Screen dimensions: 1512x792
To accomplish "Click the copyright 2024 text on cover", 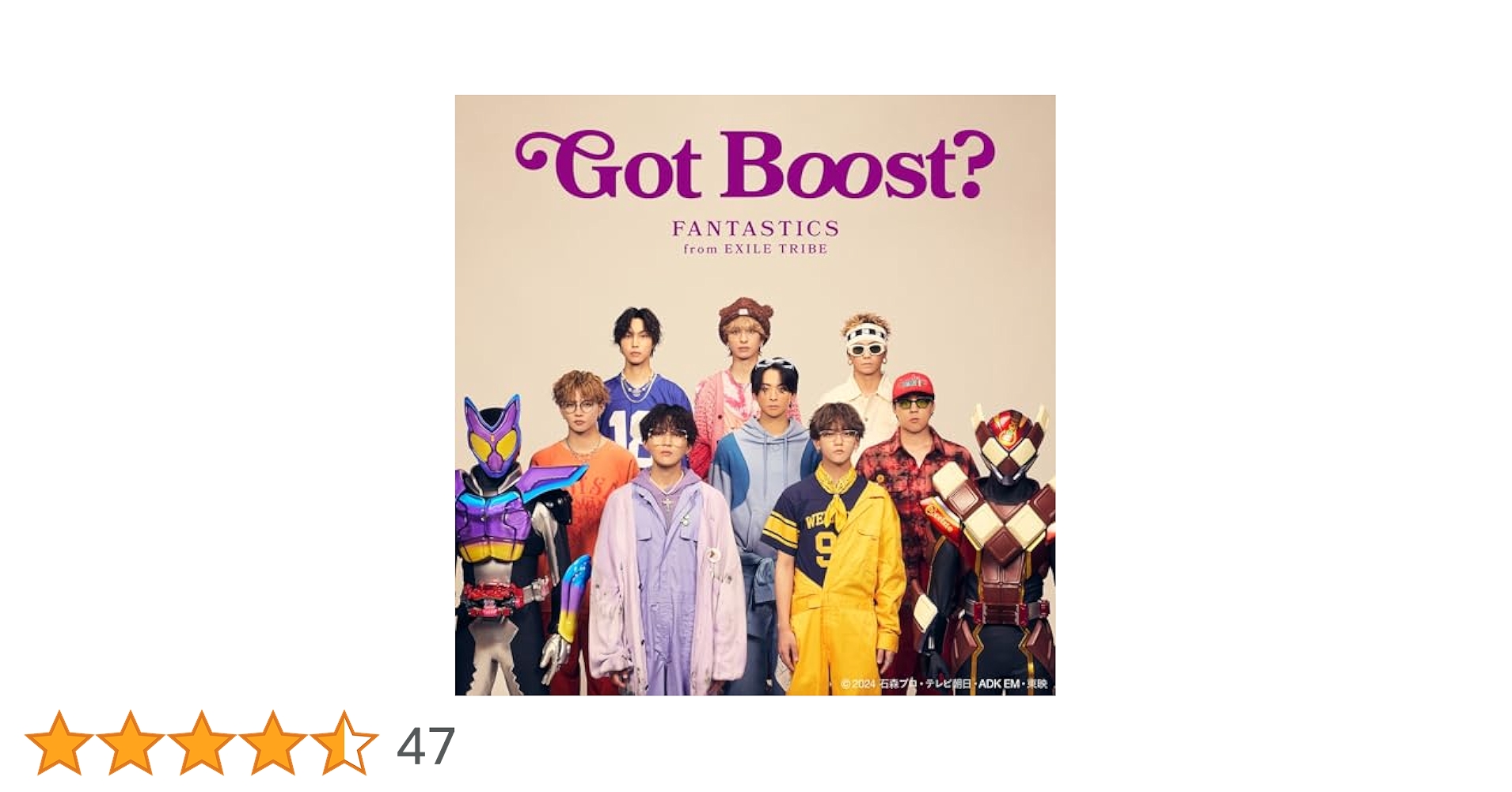I will pos(944,683).
